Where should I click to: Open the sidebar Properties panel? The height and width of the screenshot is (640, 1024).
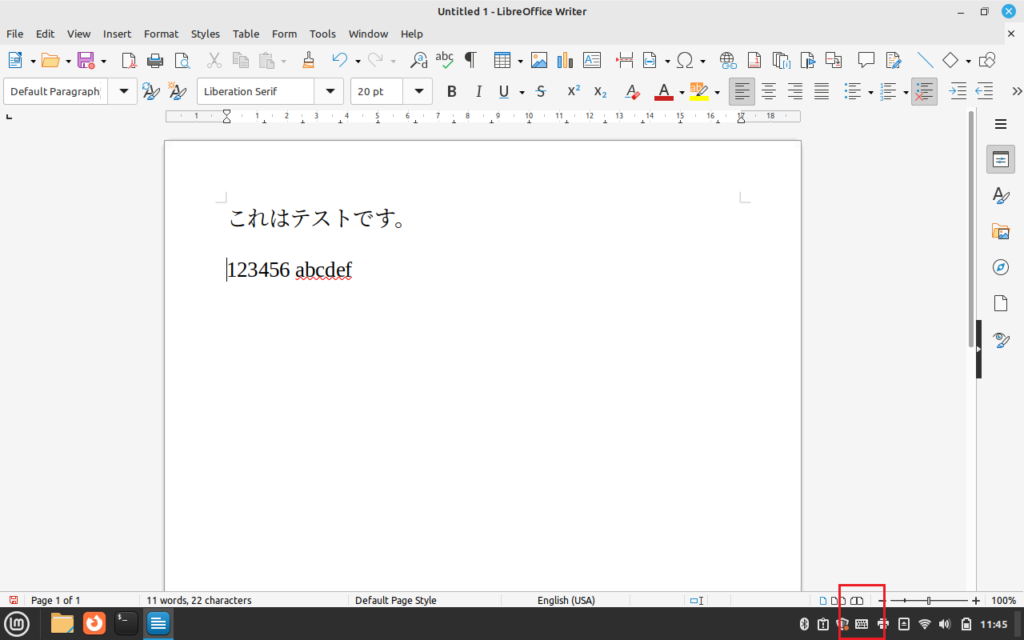pos(1000,159)
